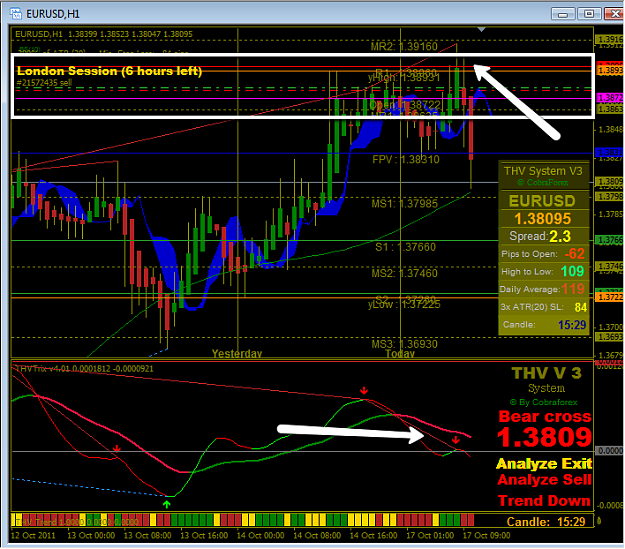
Task: Click the EURUSD,H1 chart window icon
Action: tap(16, 14)
